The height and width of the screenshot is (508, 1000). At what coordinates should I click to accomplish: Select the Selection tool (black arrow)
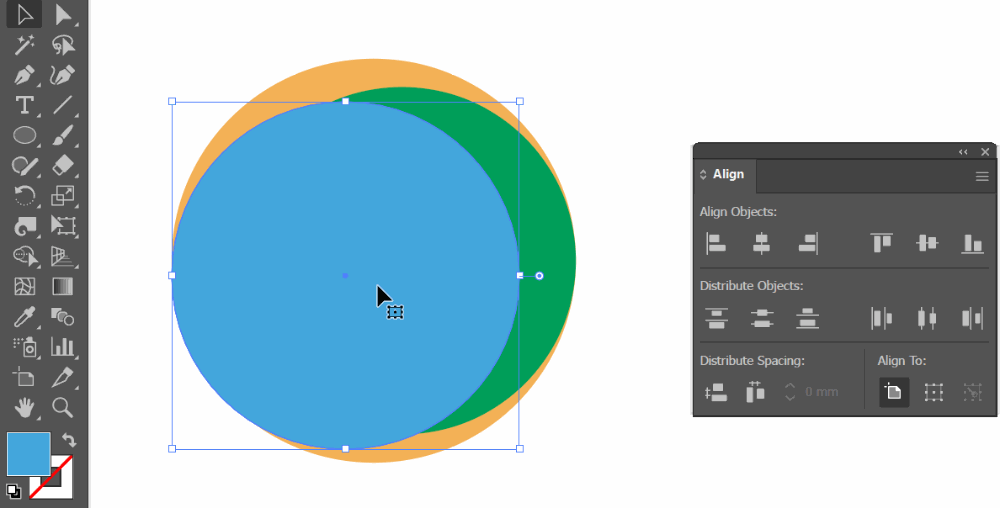pyautogui.click(x=24, y=15)
